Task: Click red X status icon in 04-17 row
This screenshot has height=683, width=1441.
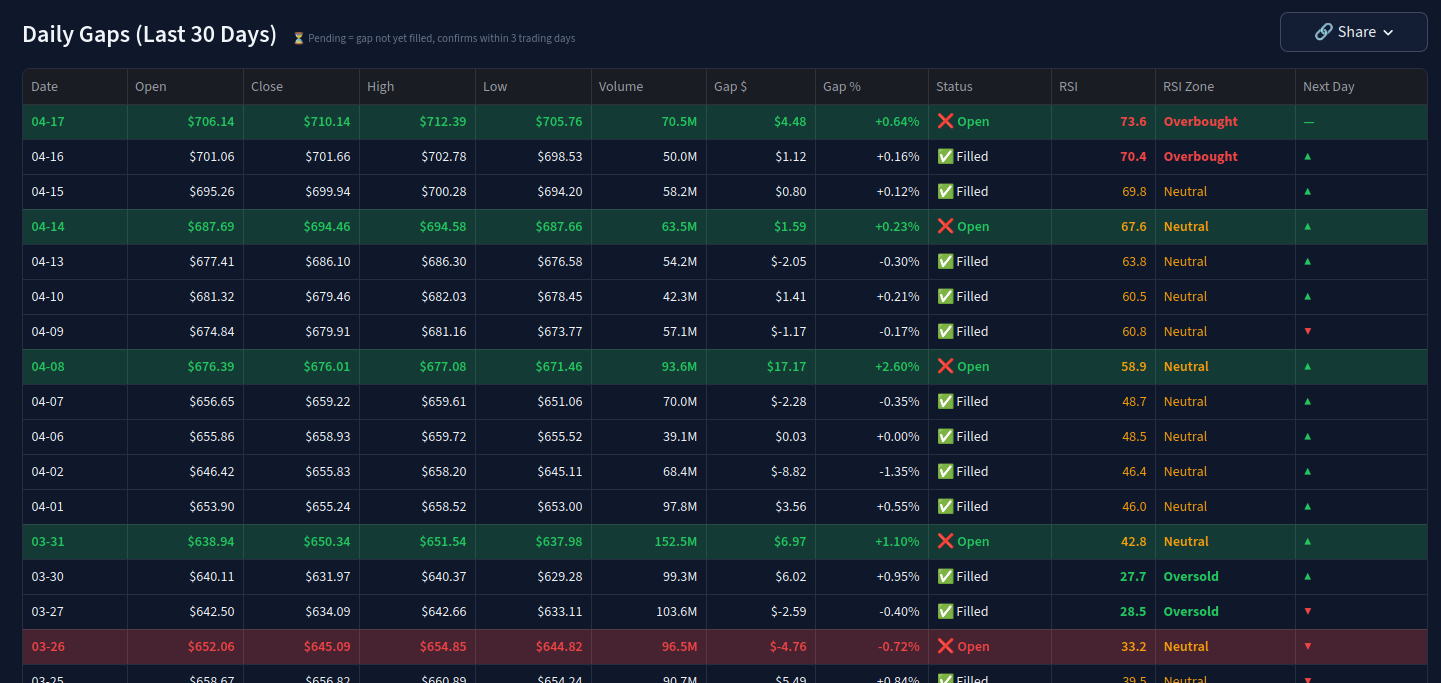Action: coord(945,121)
